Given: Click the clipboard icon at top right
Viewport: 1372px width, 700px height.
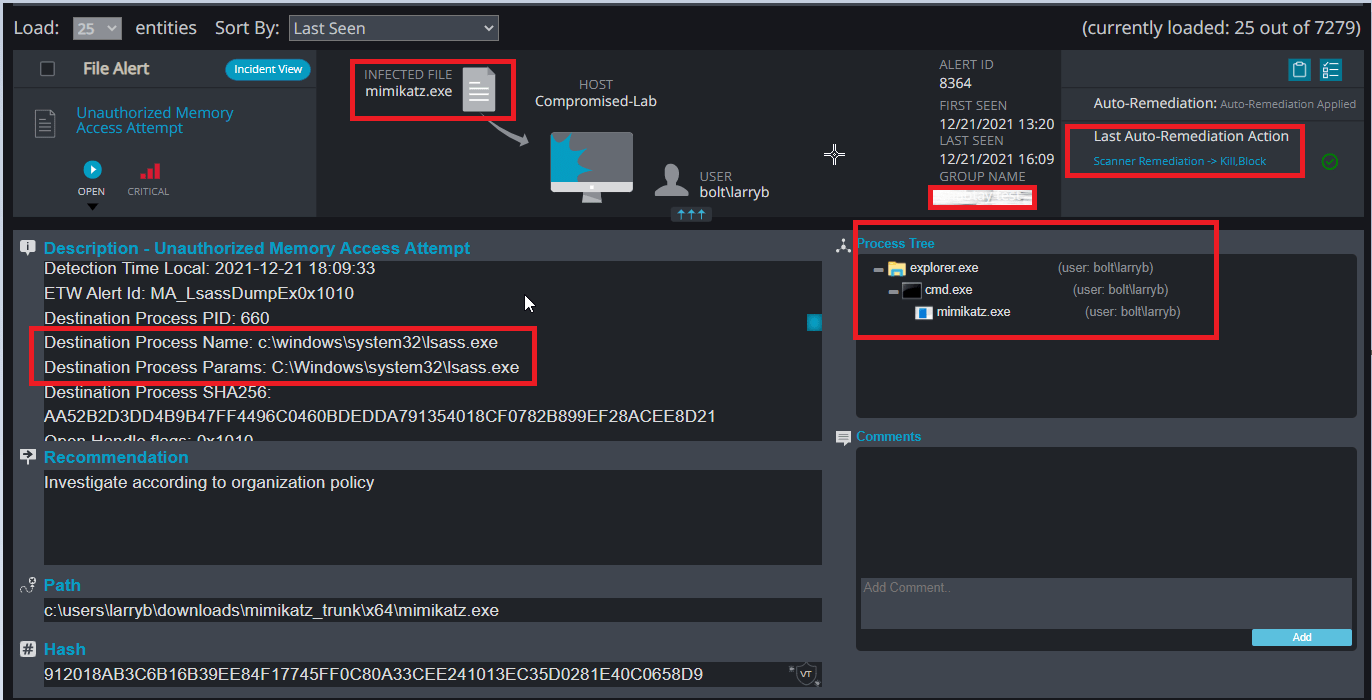Looking at the screenshot, I should pyautogui.click(x=1299, y=69).
